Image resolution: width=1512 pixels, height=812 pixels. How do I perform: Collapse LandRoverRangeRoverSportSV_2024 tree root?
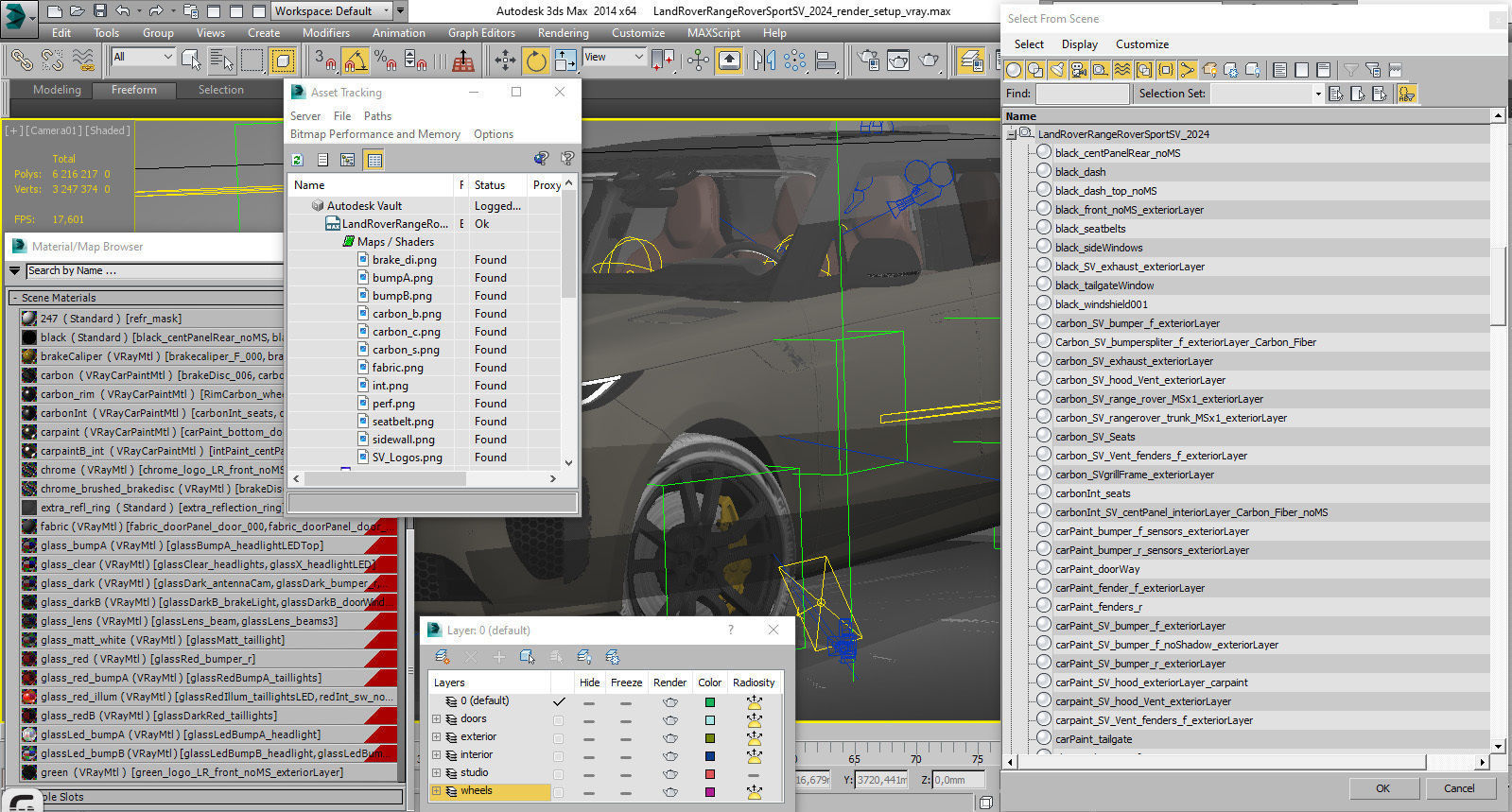tap(1011, 134)
